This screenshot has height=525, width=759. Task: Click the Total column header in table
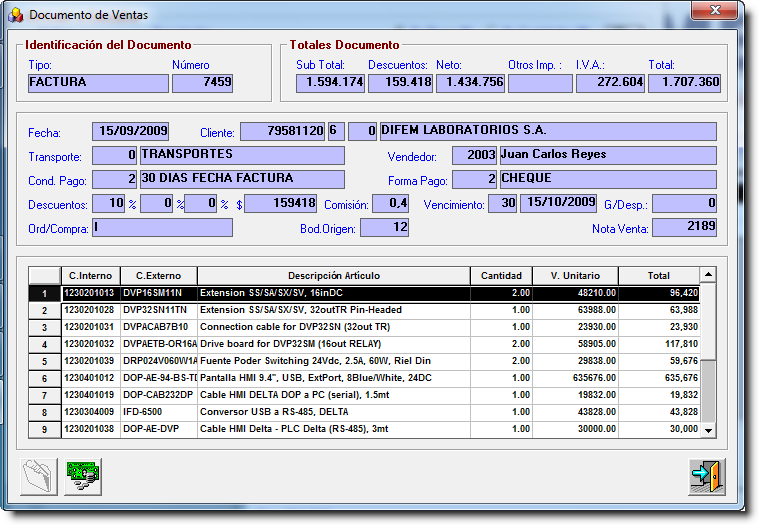659,276
